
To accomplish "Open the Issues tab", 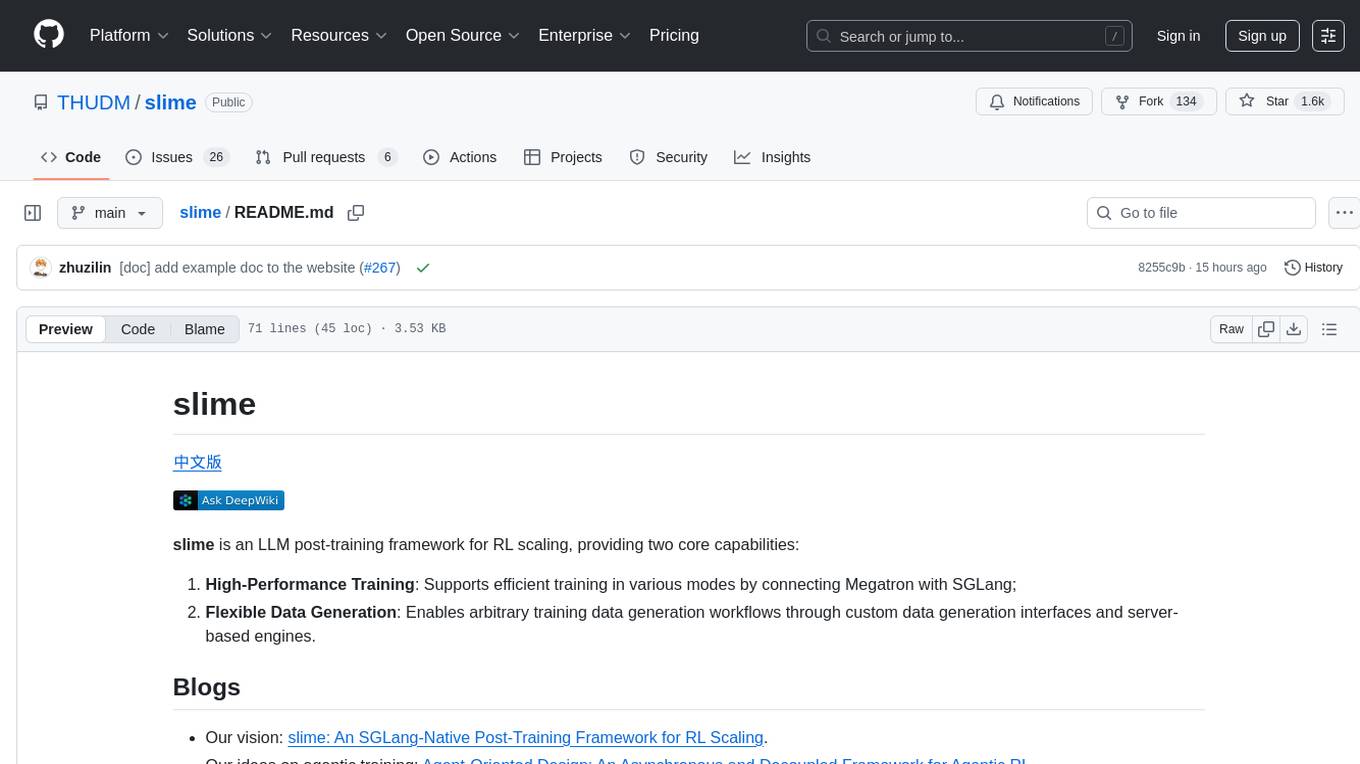I will pyautogui.click(x=177, y=157).
